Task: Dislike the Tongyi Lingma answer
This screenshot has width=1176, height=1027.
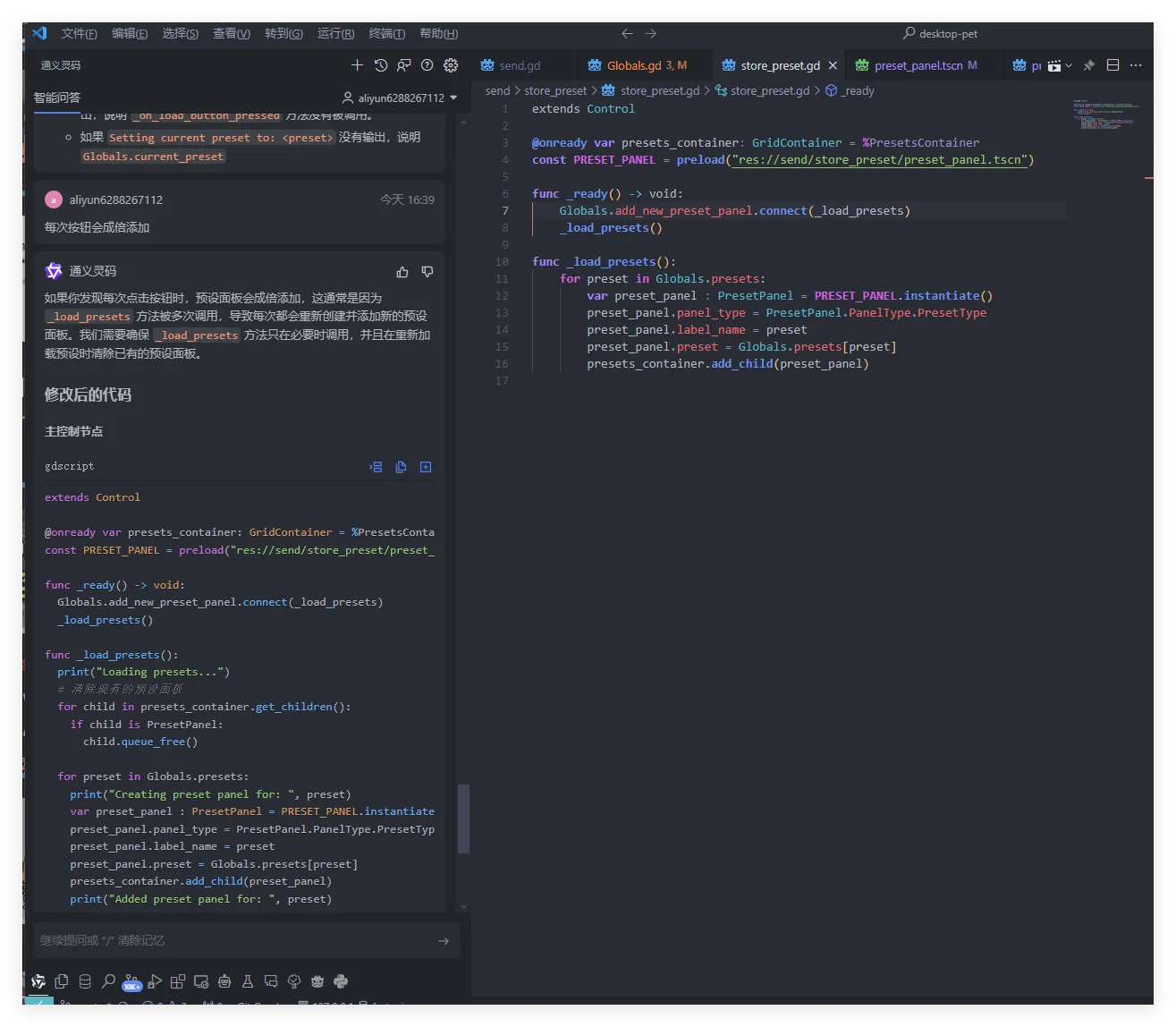Action: (427, 272)
